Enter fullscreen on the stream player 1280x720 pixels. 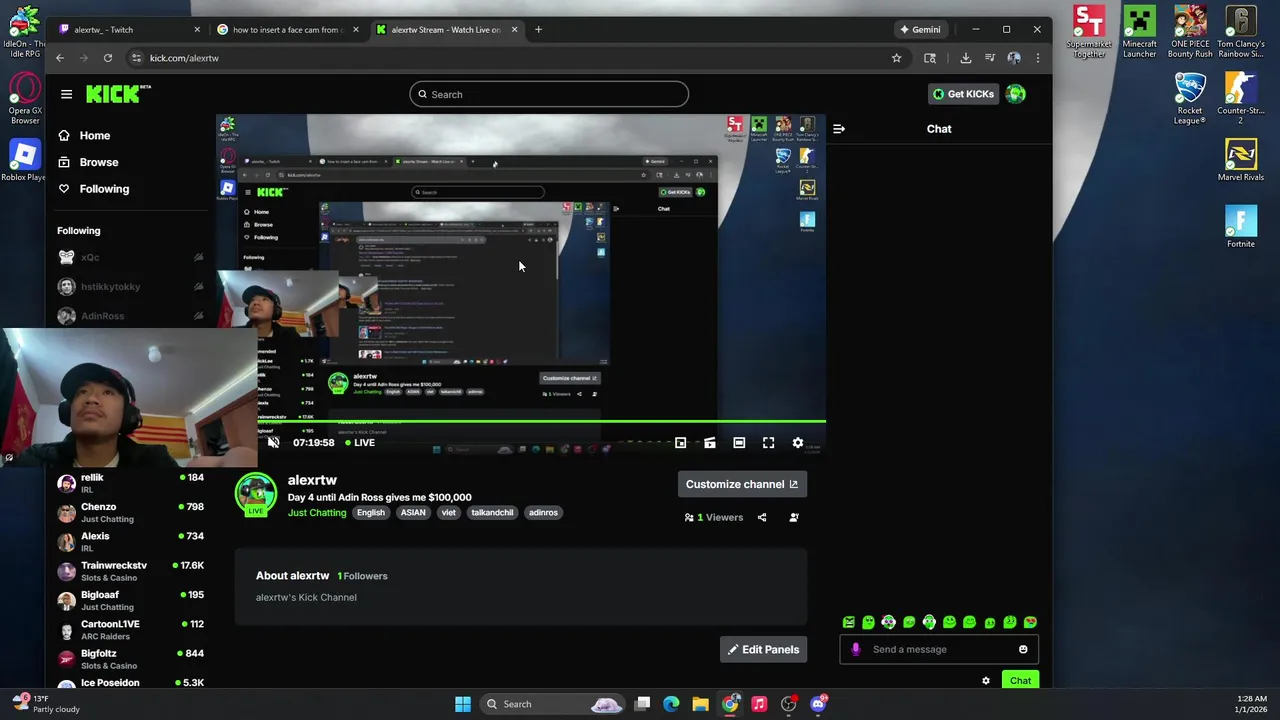[768, 442]
